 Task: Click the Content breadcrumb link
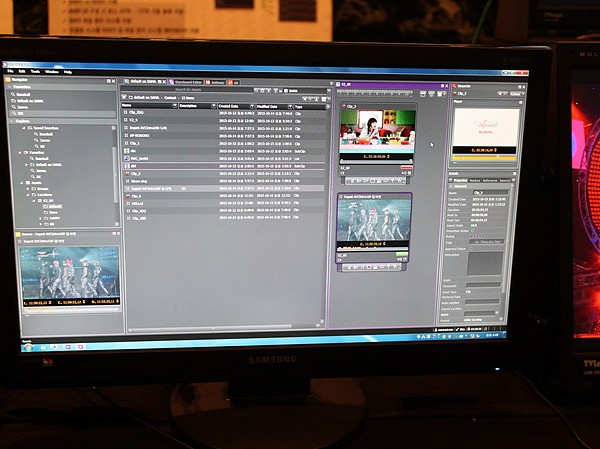[x=170, y=98]
